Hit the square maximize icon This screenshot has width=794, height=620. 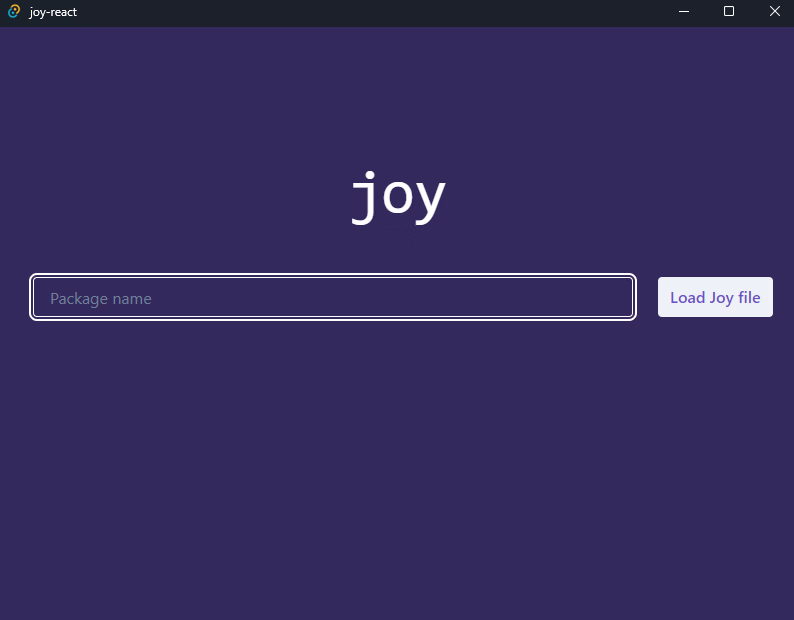[729, 12]
